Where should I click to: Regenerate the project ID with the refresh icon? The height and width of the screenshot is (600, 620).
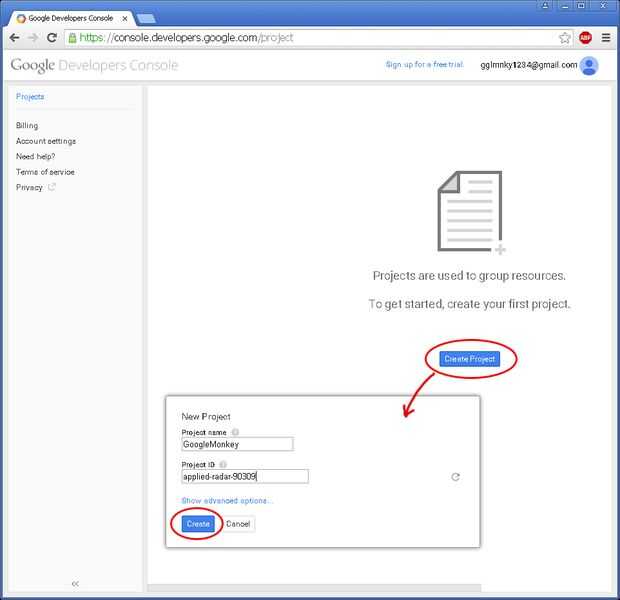tap(455, 477)
